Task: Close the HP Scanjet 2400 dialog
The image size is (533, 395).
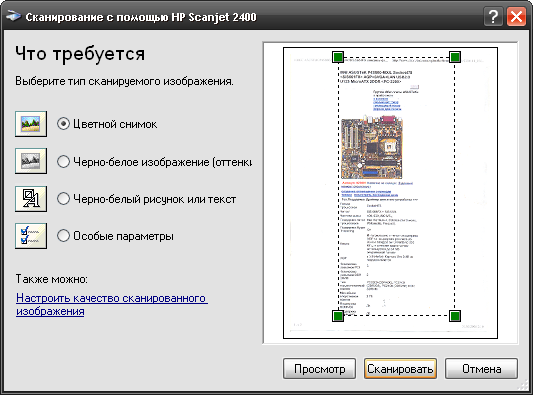Action: [516, 16]
